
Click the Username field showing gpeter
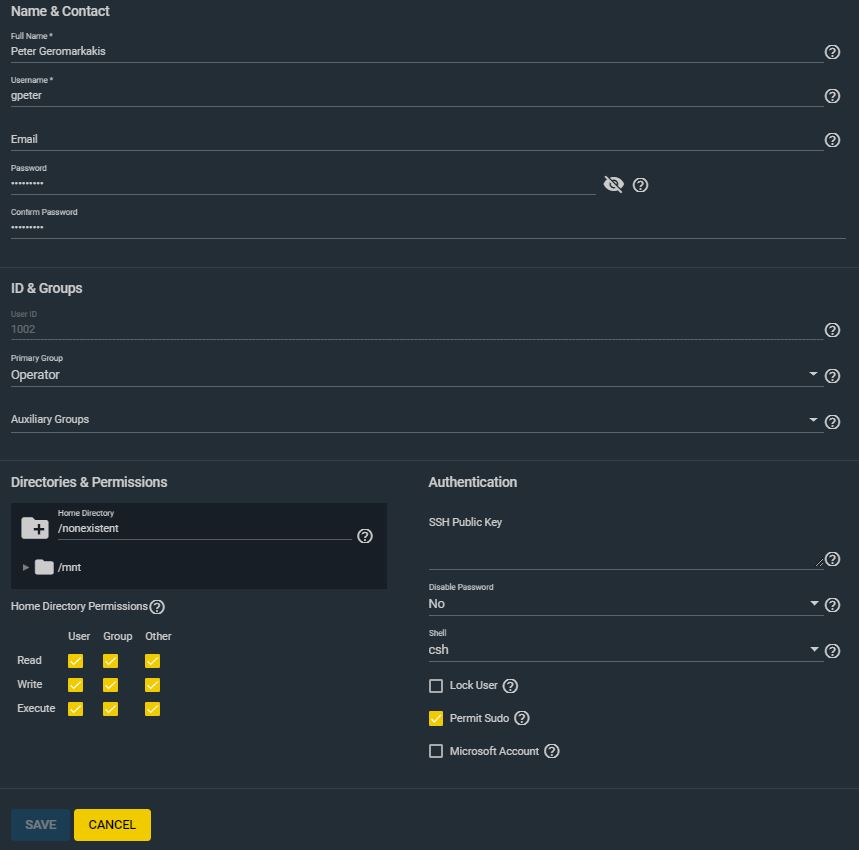[417, 95]
